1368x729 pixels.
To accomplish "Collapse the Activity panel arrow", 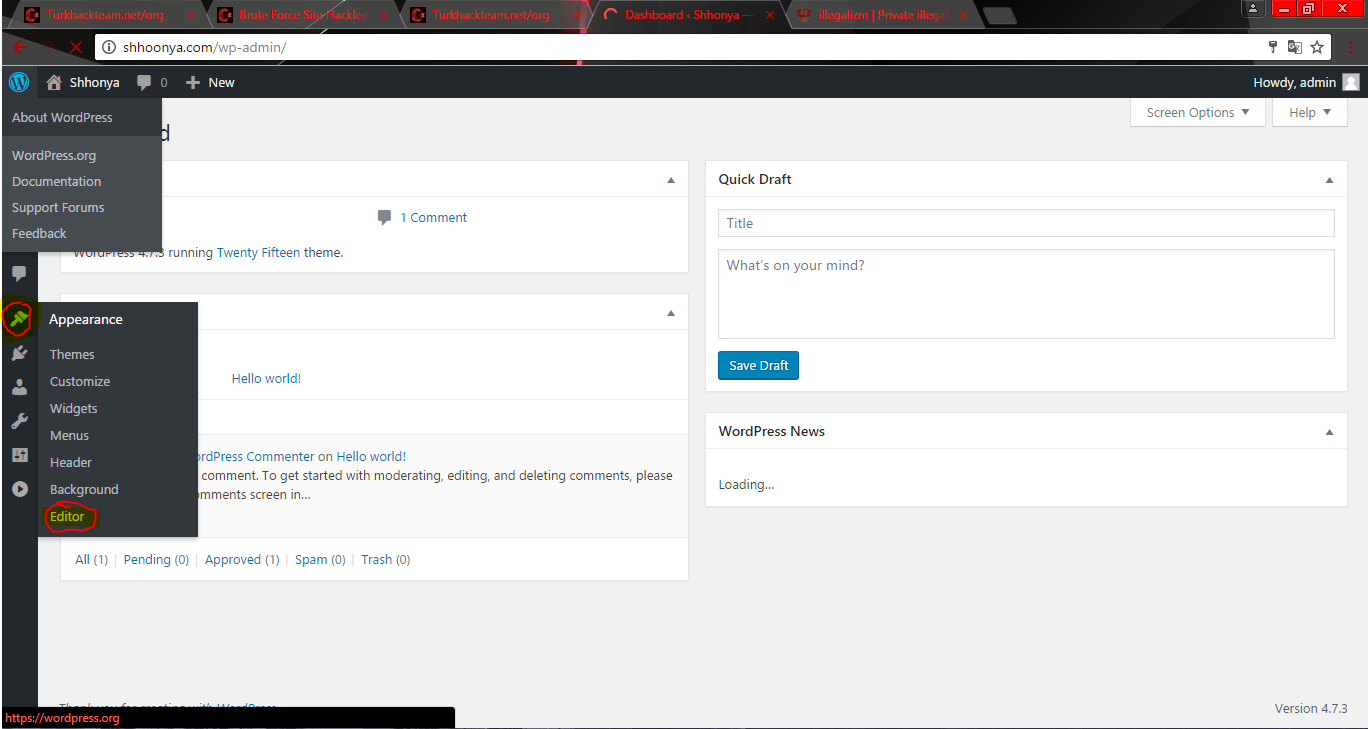I will 670,312.
